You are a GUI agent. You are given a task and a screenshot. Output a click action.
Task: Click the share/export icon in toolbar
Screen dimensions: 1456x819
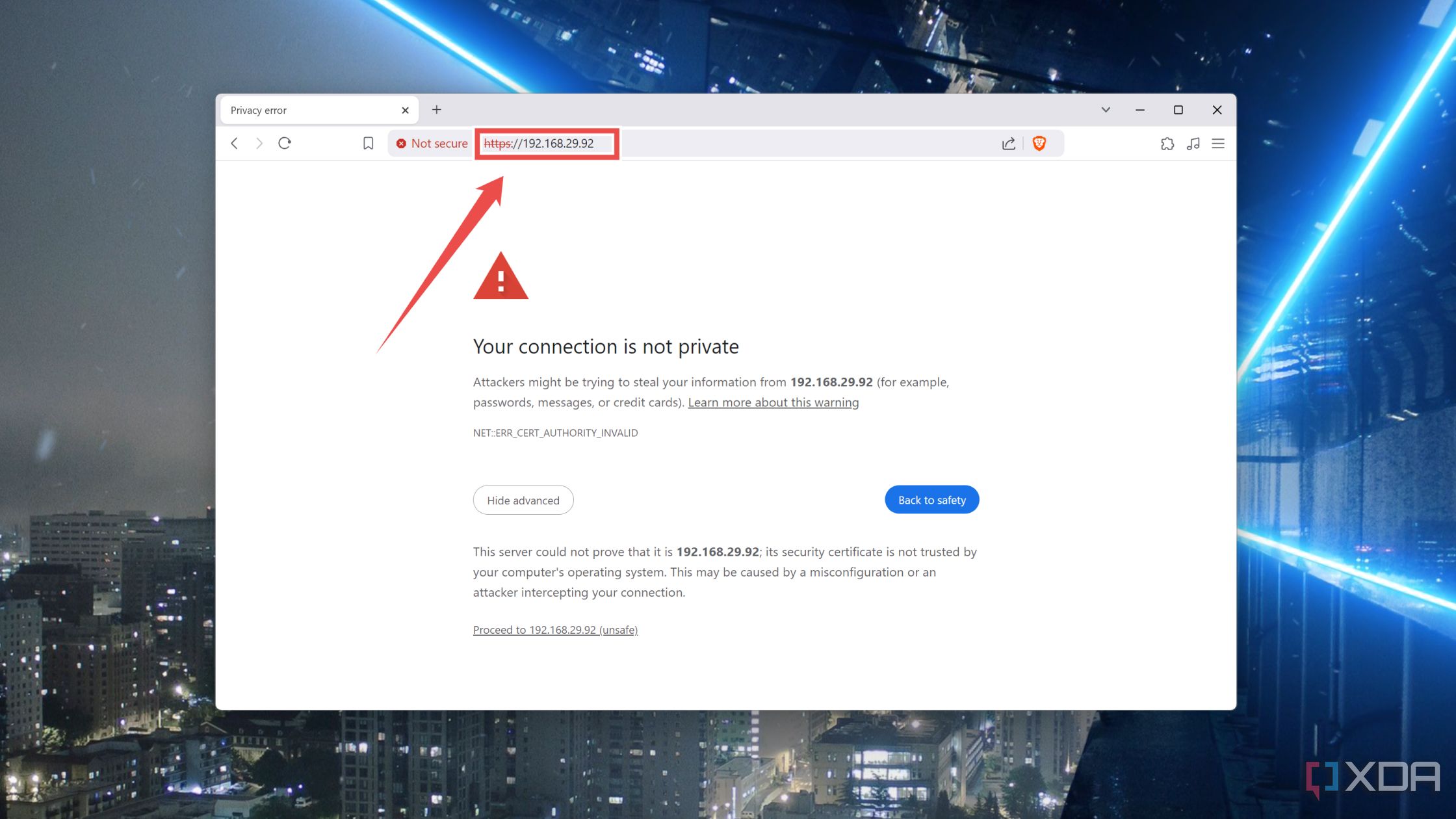pos(1009,143)
